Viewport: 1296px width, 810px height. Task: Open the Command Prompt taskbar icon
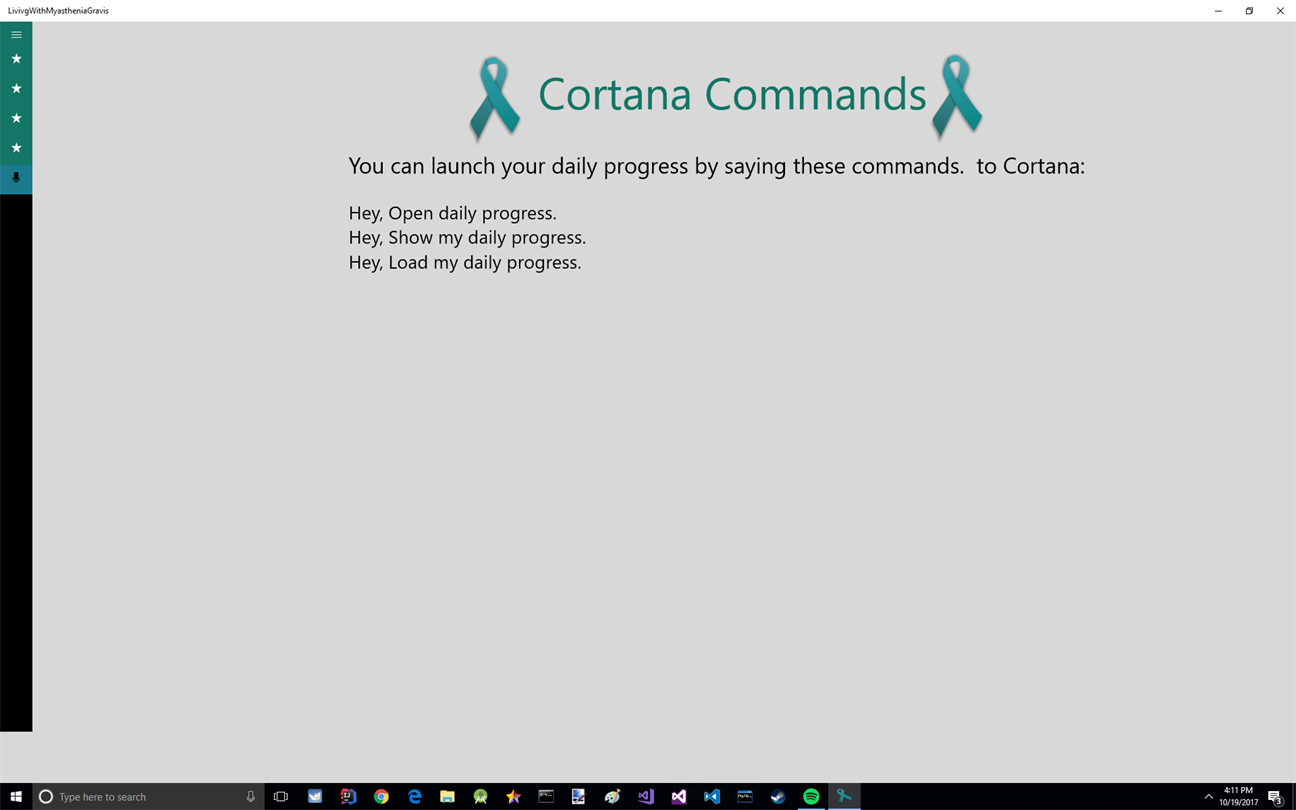point(546,797)
